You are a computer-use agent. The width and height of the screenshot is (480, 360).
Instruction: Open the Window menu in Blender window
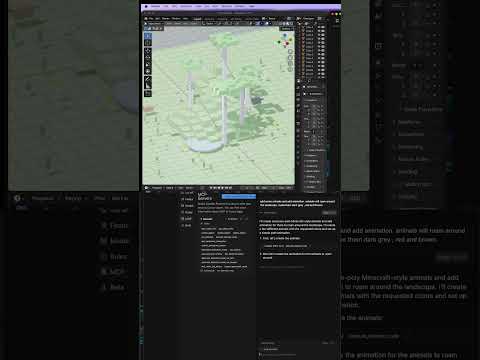pos(176,19)
